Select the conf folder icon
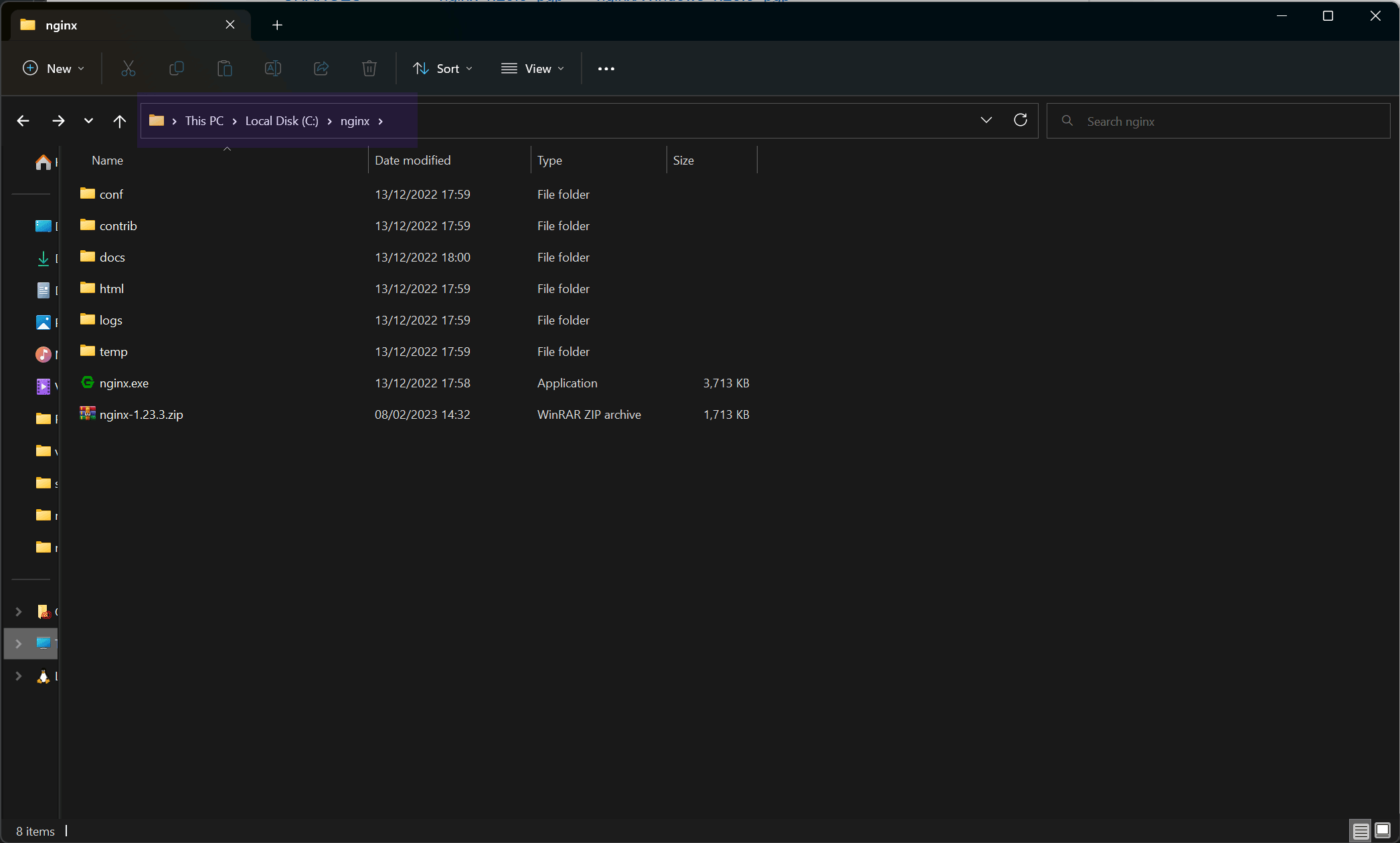 (x=87, y=193)
